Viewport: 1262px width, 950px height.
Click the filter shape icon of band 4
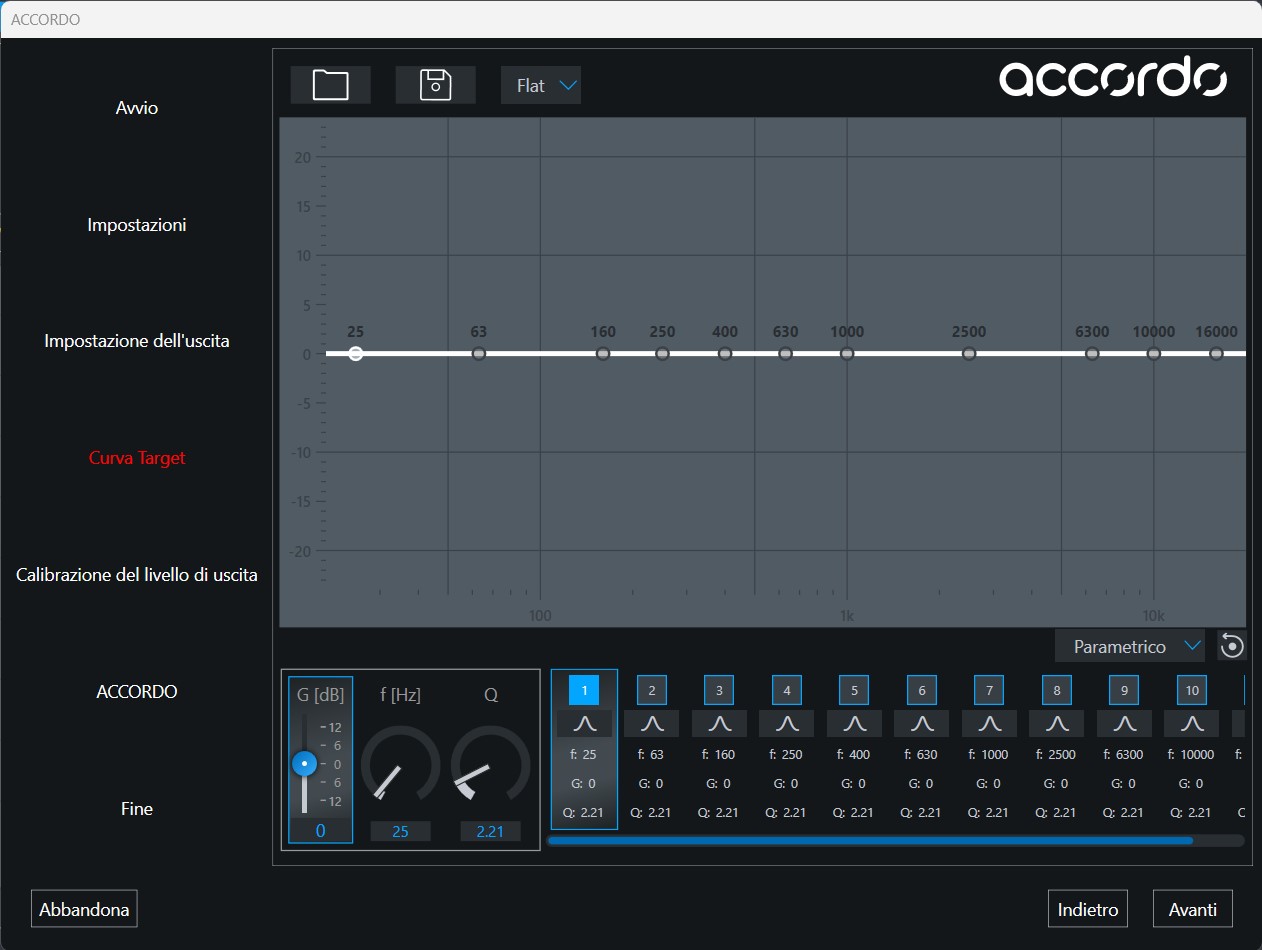pos(787,723)
